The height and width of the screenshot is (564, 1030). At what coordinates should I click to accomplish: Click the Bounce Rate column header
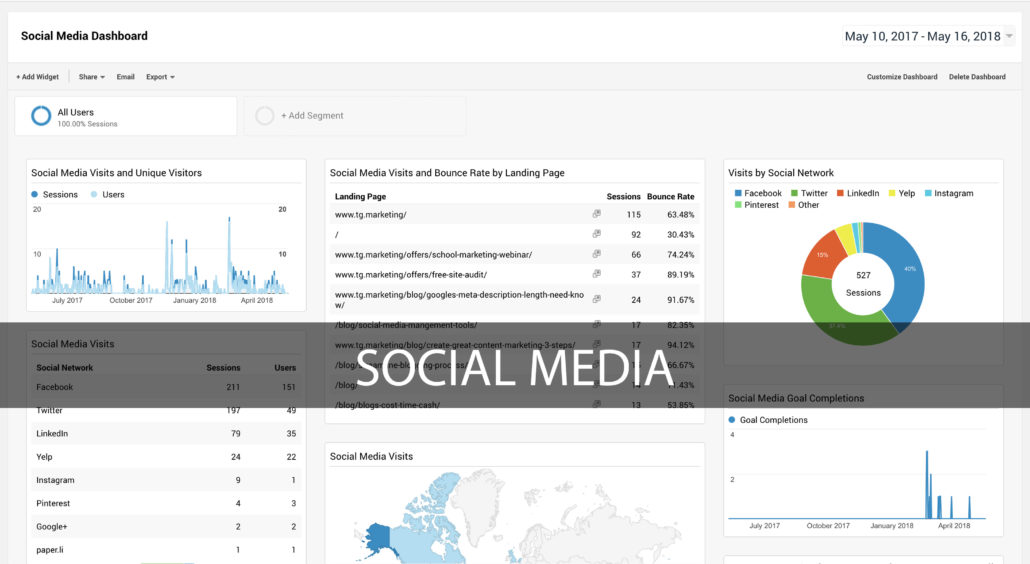coord(670,196)
